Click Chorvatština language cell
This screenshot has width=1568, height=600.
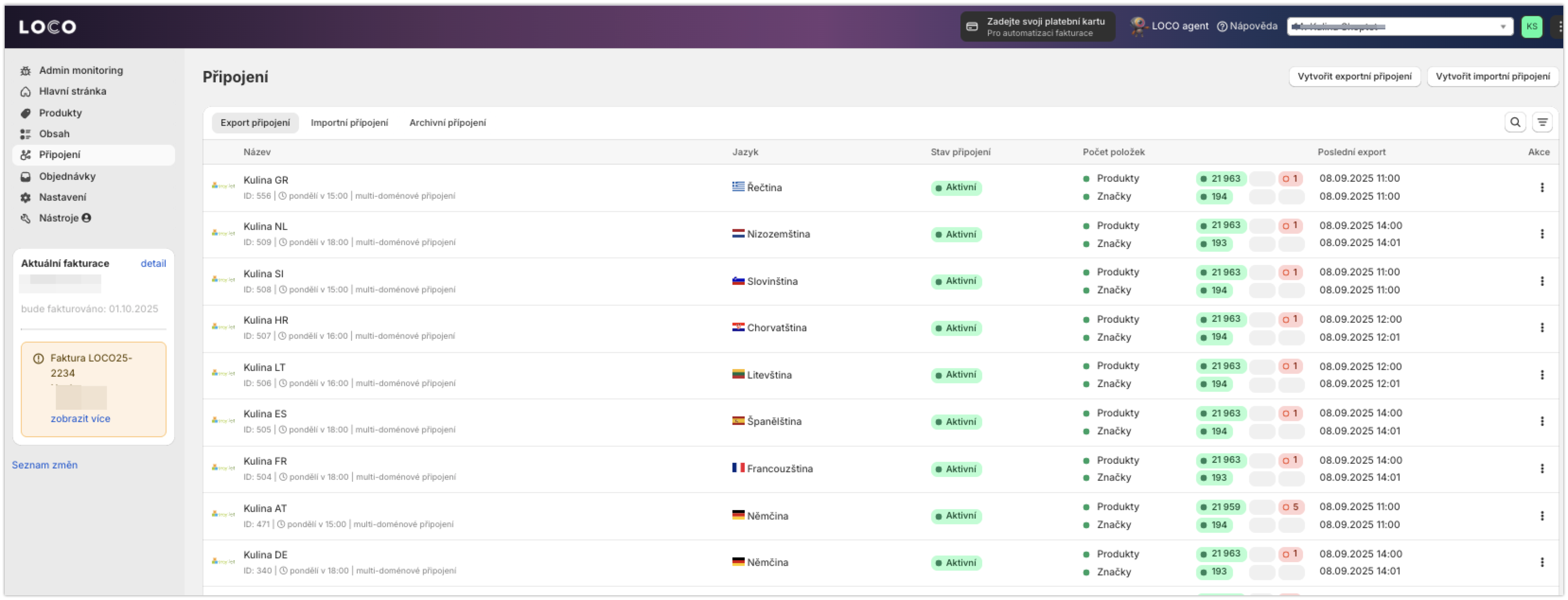coord(769,328)
